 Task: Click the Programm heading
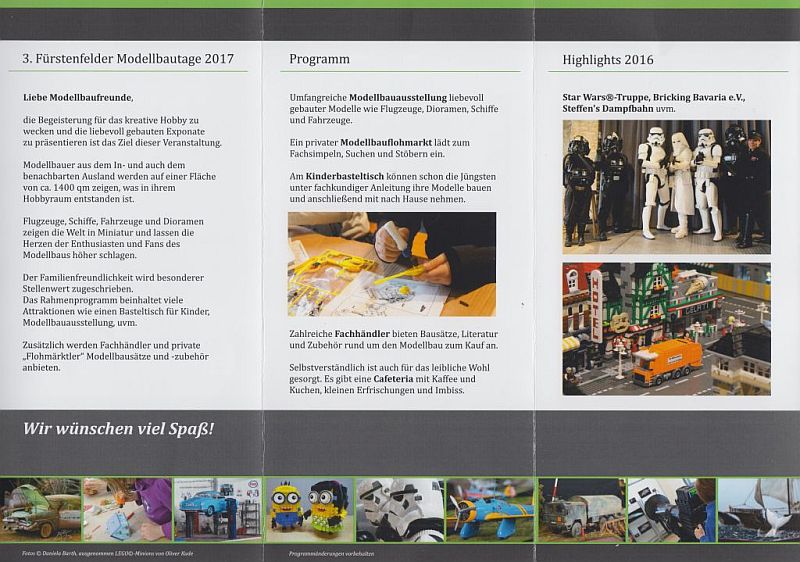(x=319, y=60)
